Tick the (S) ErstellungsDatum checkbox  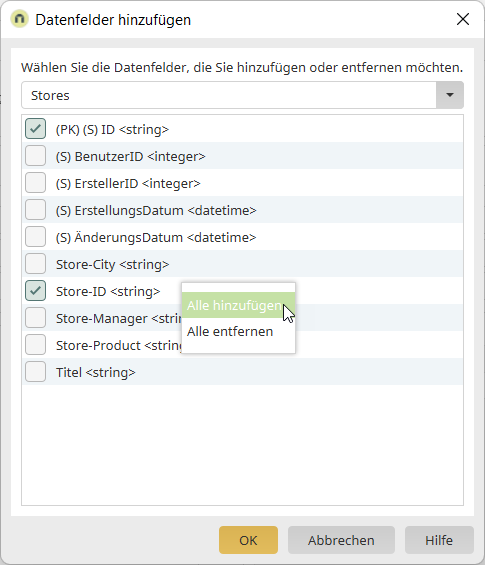(35, 210)
